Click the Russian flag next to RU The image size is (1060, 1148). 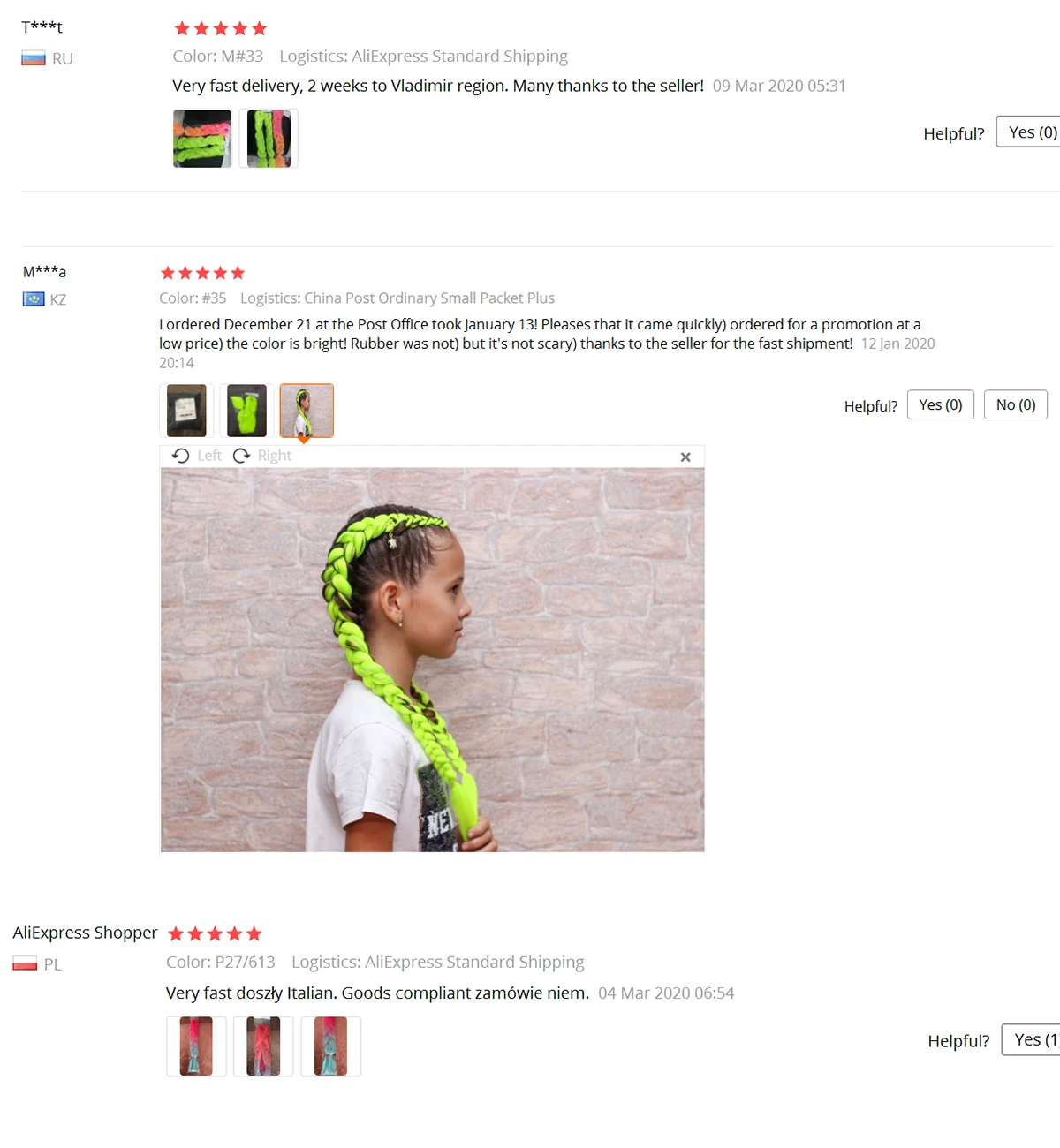tap(34, 58)
